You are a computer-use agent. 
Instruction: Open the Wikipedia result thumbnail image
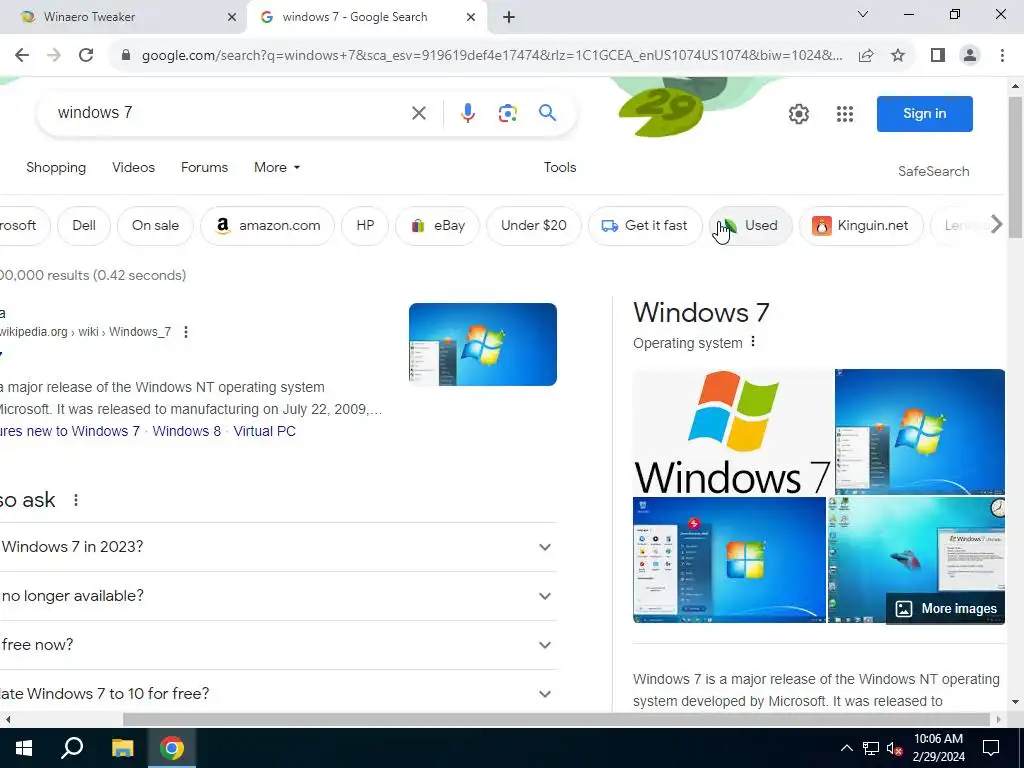(x=483, y=344)
